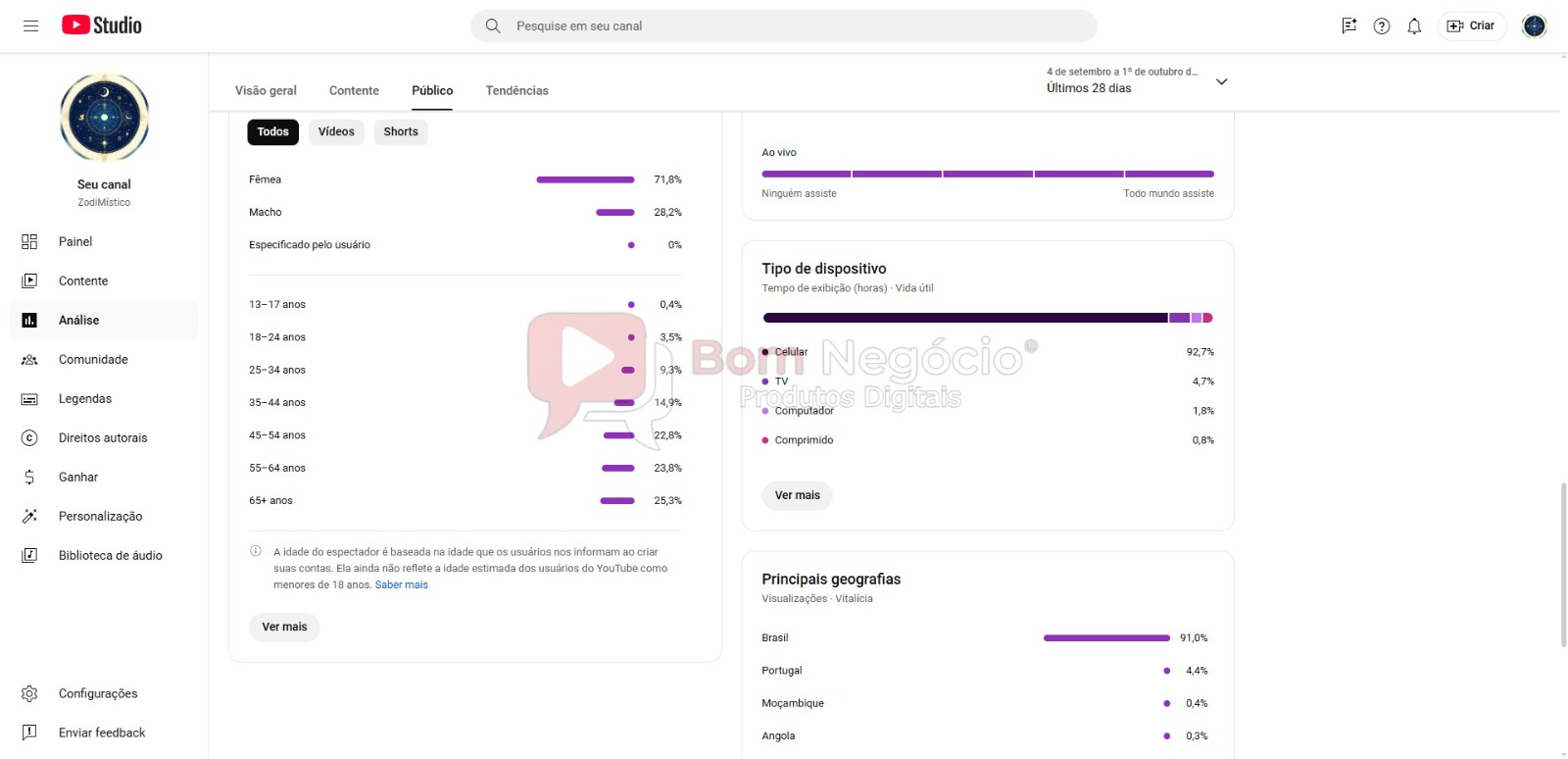1568x759 pixels.
Task: Open the help question mark icon
Action: tap(1382, 26)
